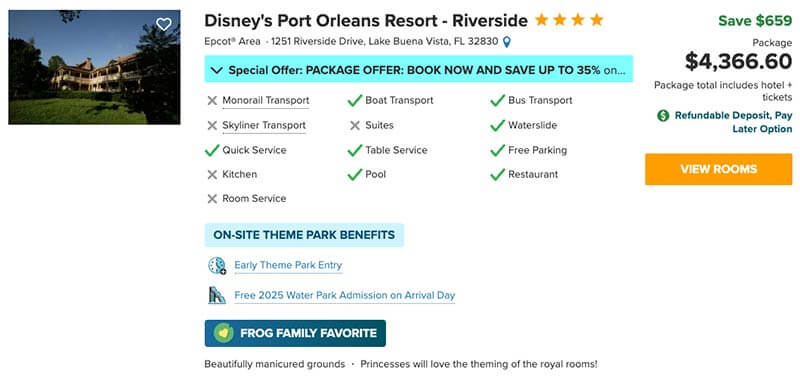Expand the Special Offer chevron arrow
800x384 pixels.
[217, 70]
